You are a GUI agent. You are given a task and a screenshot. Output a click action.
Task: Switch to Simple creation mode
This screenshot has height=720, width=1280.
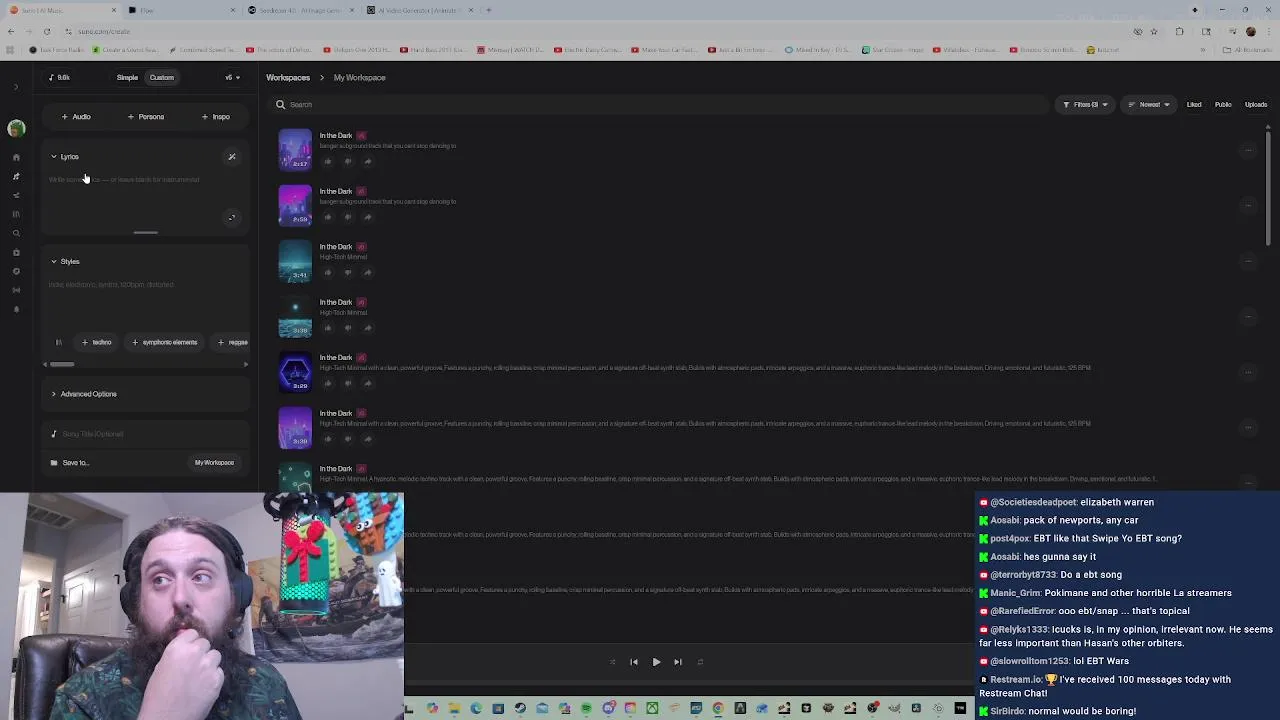tap(127, 77)
